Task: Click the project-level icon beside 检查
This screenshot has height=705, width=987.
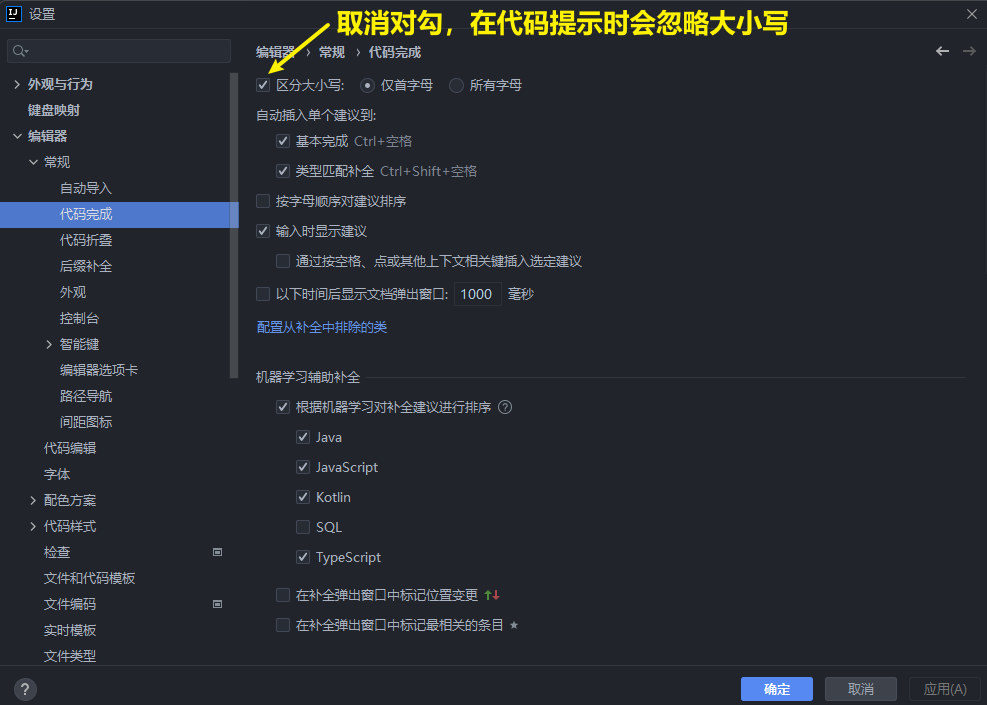Action: (217, 552)
